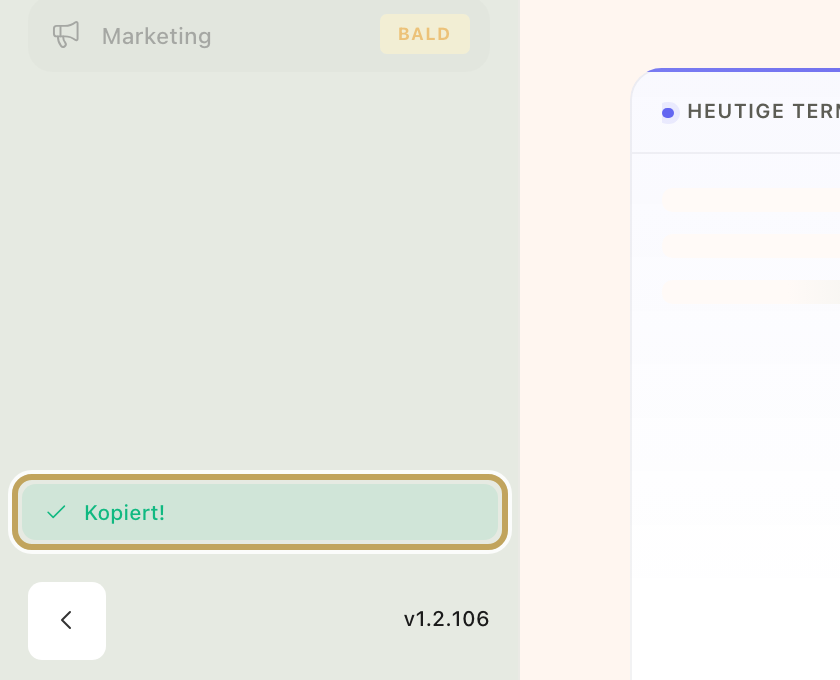Click the Heutige Termine card heading
Image resolution: width=840 pixels, height=680 pixels.
coord(763,111)
